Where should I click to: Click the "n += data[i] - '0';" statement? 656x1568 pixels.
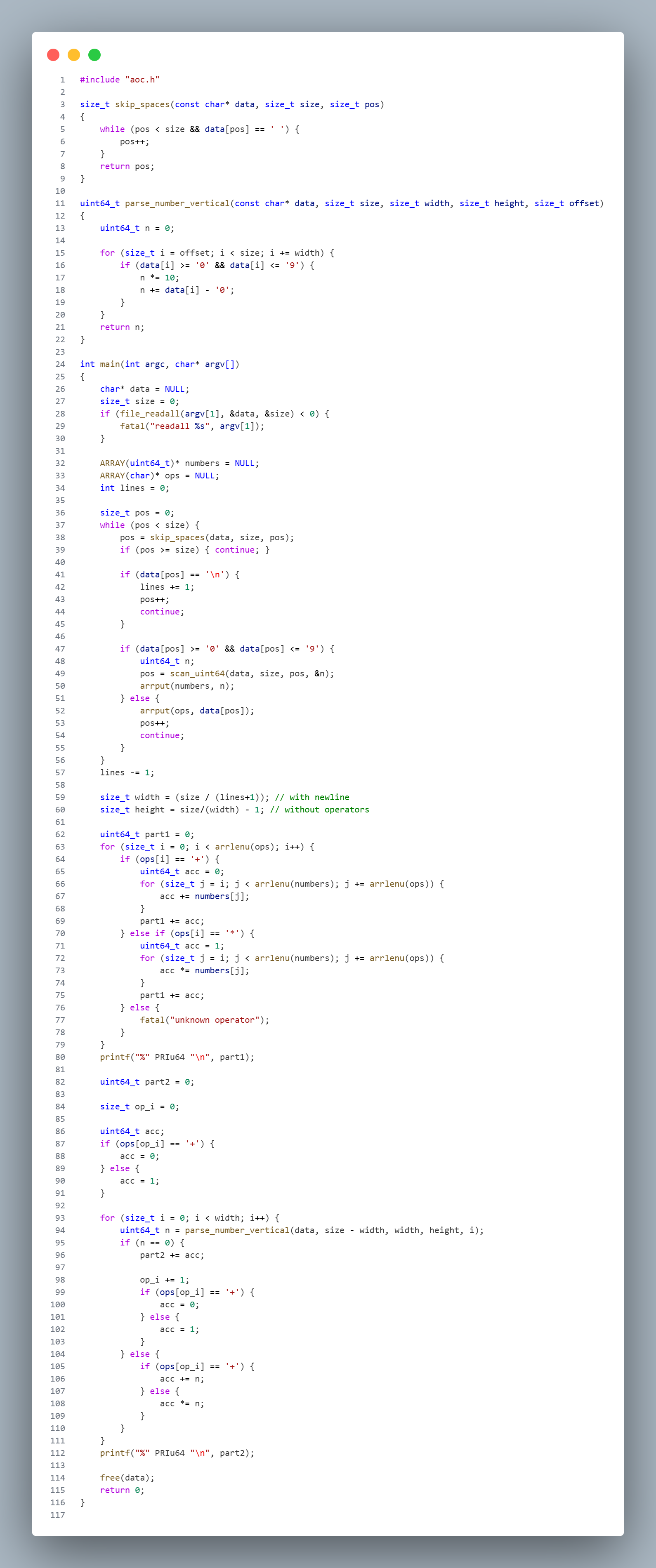coord(187,290)
